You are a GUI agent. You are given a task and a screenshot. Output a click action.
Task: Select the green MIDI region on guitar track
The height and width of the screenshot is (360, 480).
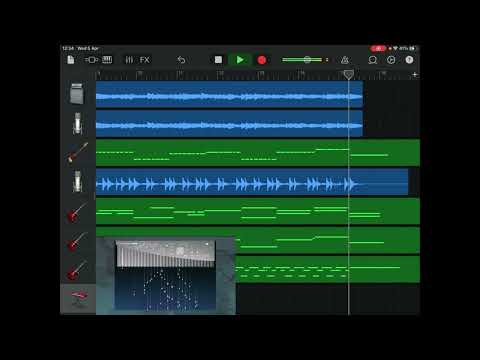tap(258, 153)
